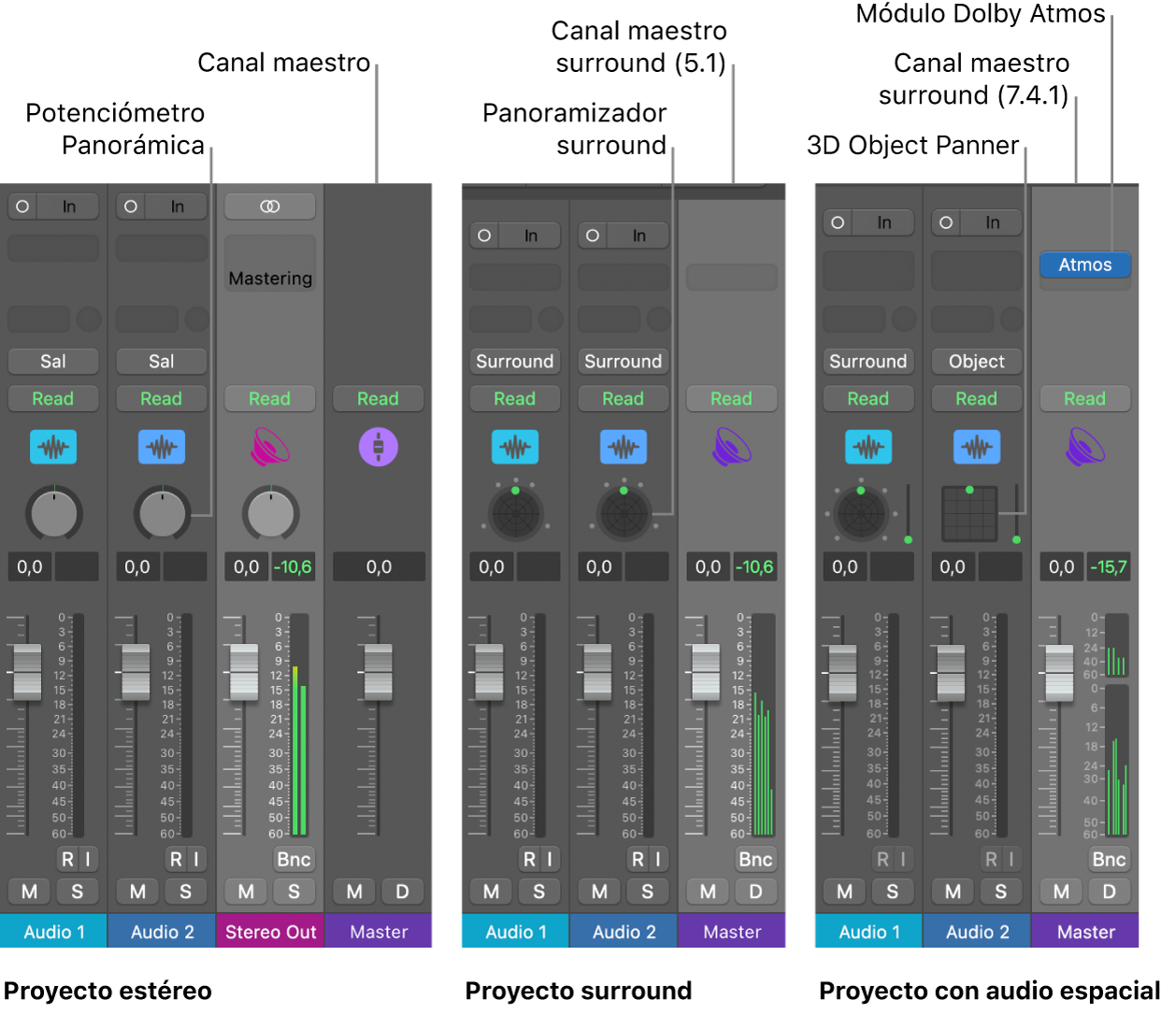1176x1014 pixels.
Task: Open the Sal send slot on Audio 1
Action: (x=53, y=362)
